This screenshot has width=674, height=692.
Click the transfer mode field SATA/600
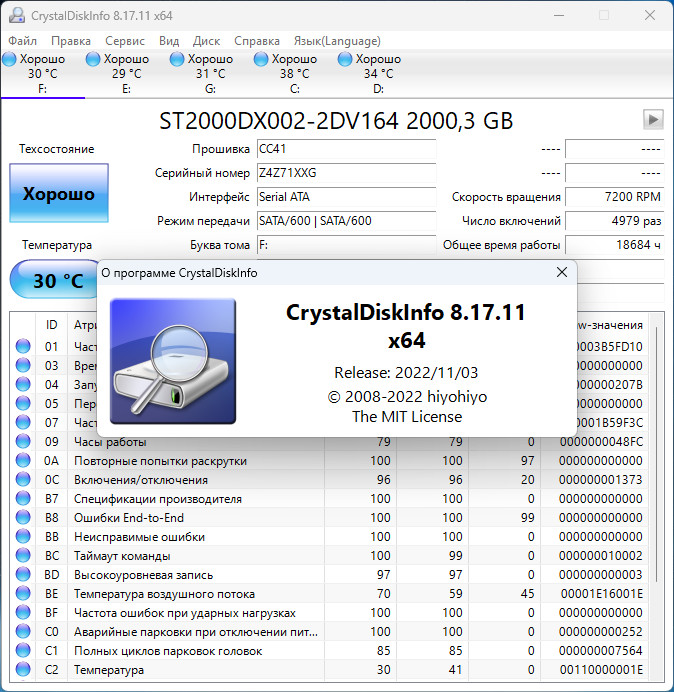coord(346,221)
